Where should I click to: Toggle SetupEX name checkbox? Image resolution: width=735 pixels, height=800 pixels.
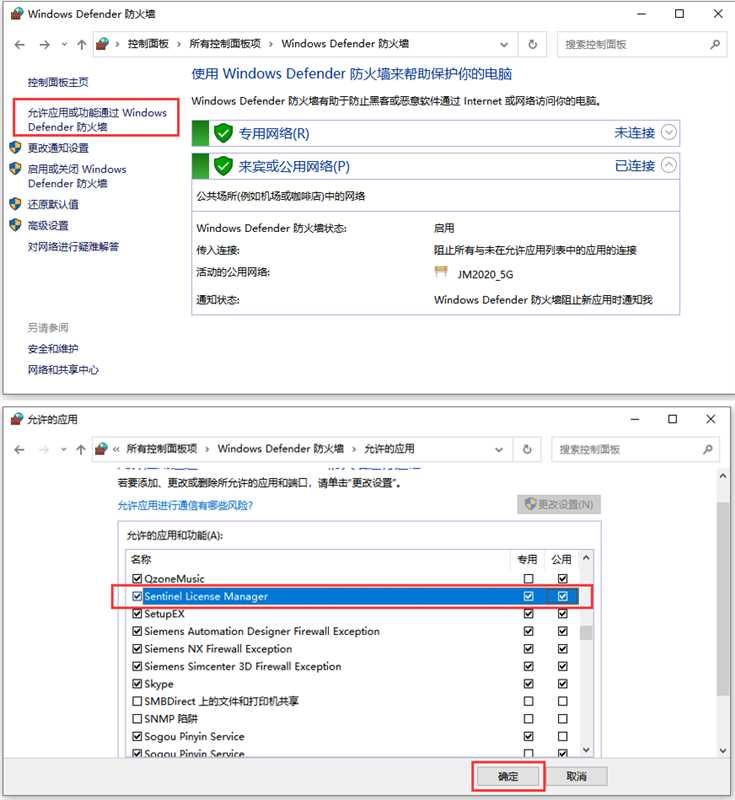(x=137, y=614)
